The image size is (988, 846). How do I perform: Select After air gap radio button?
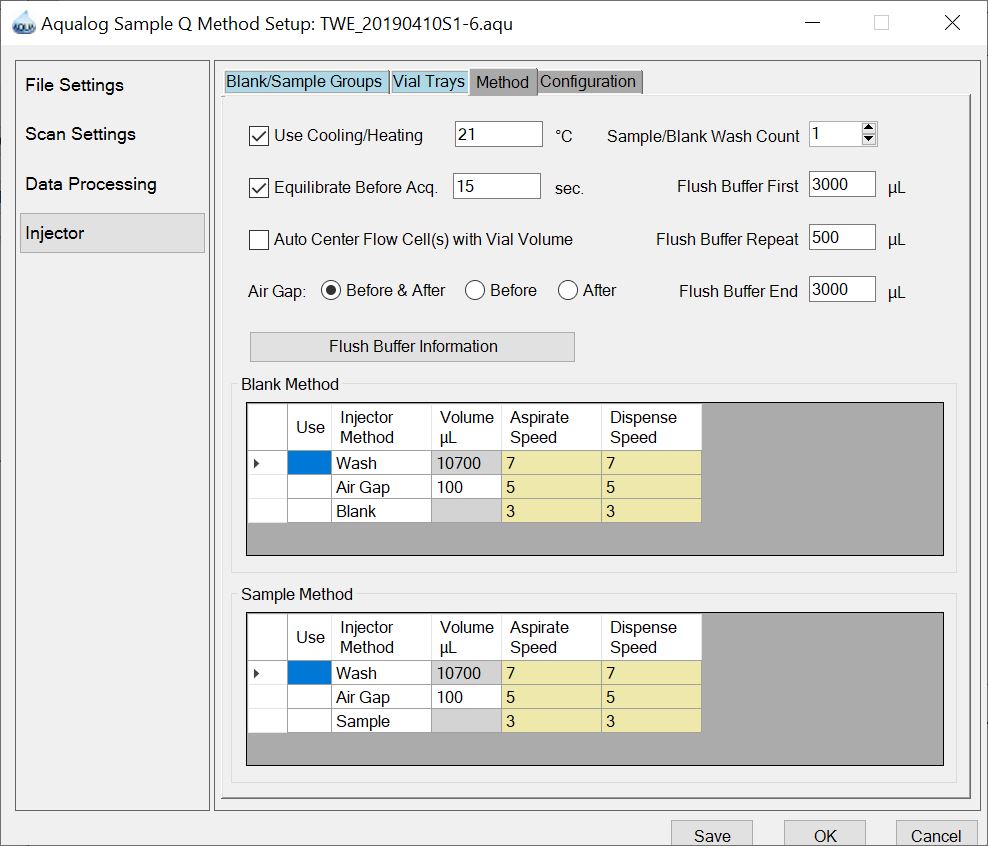[568, 290]
